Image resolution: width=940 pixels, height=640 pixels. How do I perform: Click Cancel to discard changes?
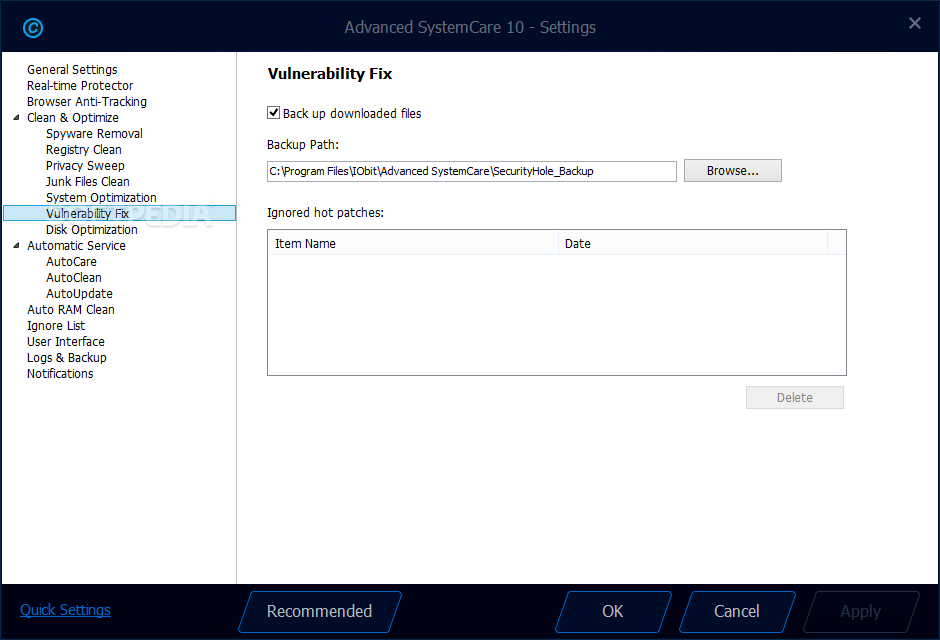click(737, 611)
